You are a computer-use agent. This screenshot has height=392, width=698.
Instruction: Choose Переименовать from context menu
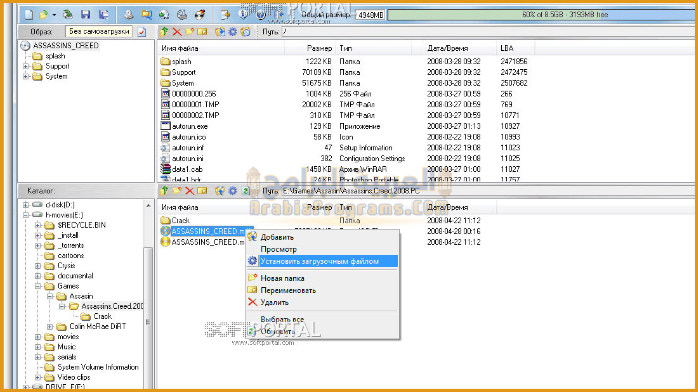click(x=322, y=290)
